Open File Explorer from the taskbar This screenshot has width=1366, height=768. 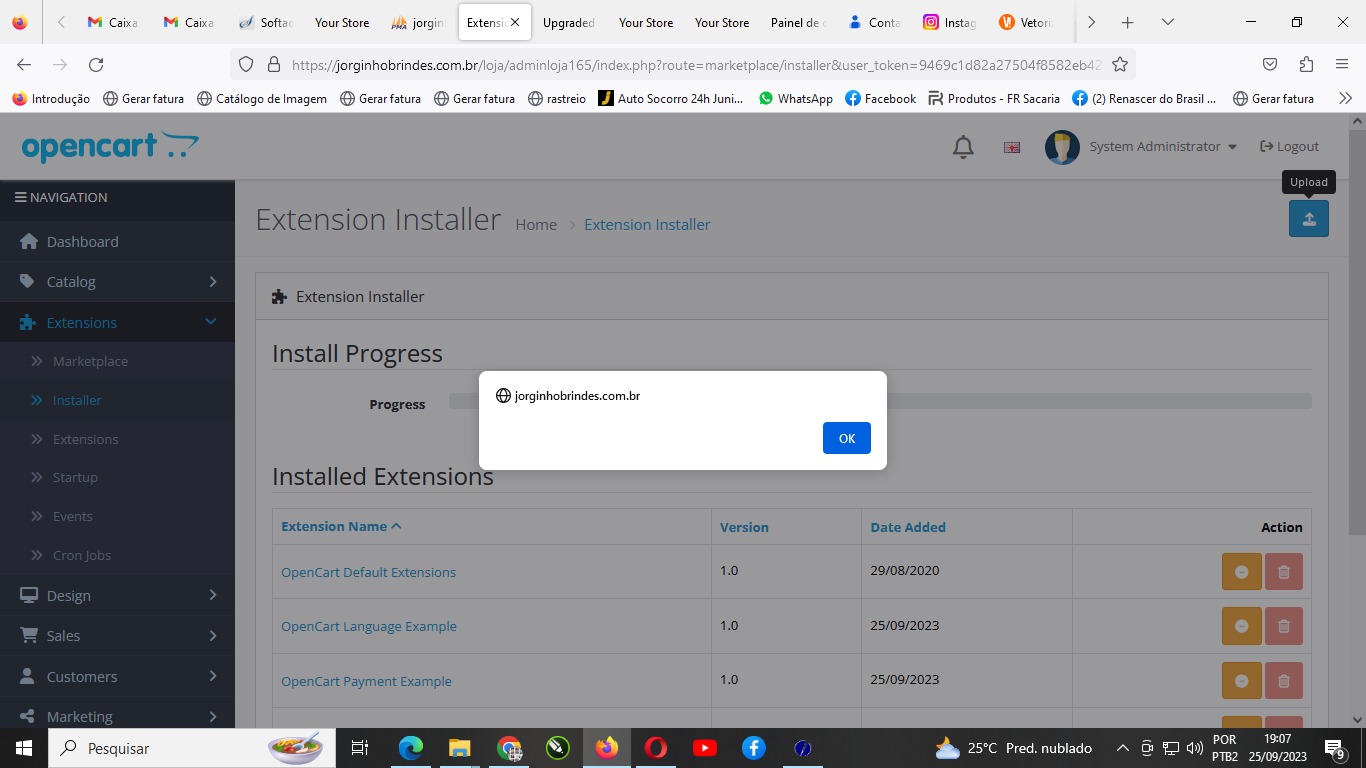[x=459, y=748]
